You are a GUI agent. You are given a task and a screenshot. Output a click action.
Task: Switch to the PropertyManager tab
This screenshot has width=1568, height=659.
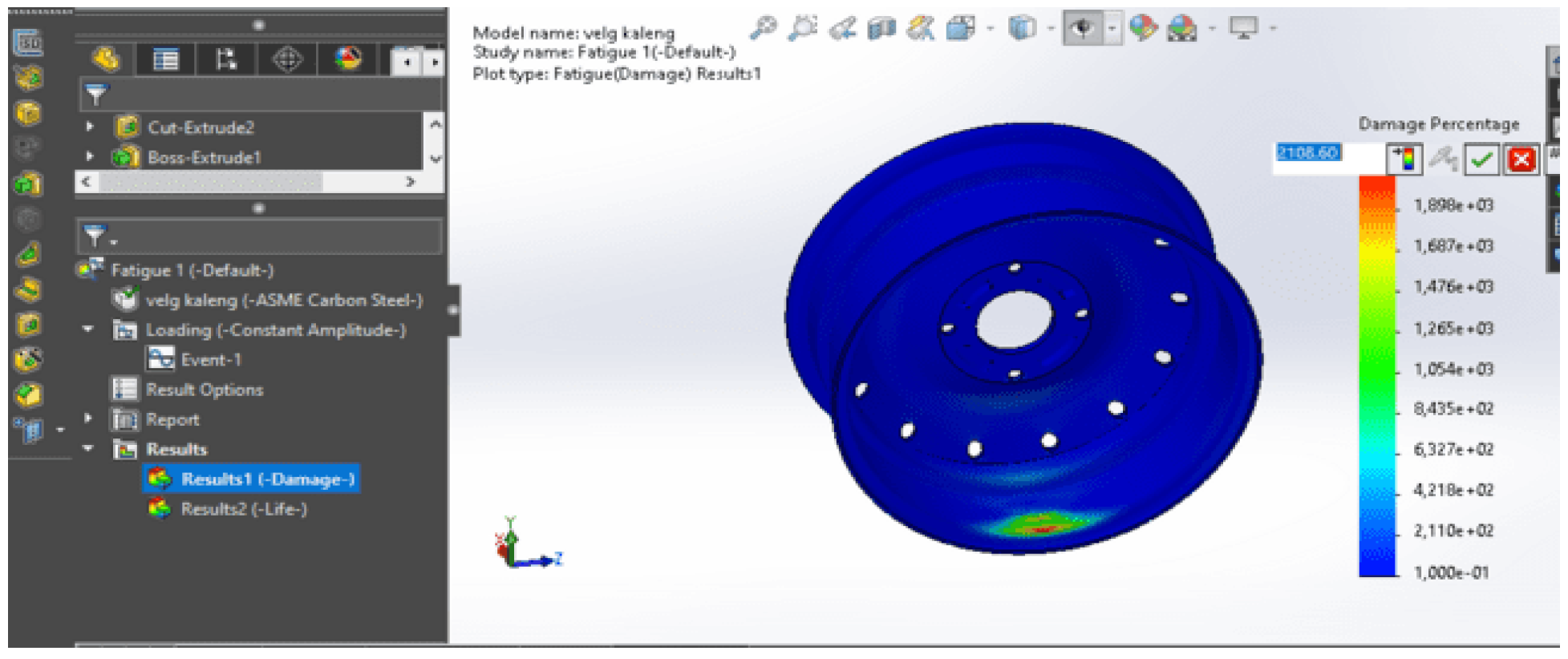point(166,59)
